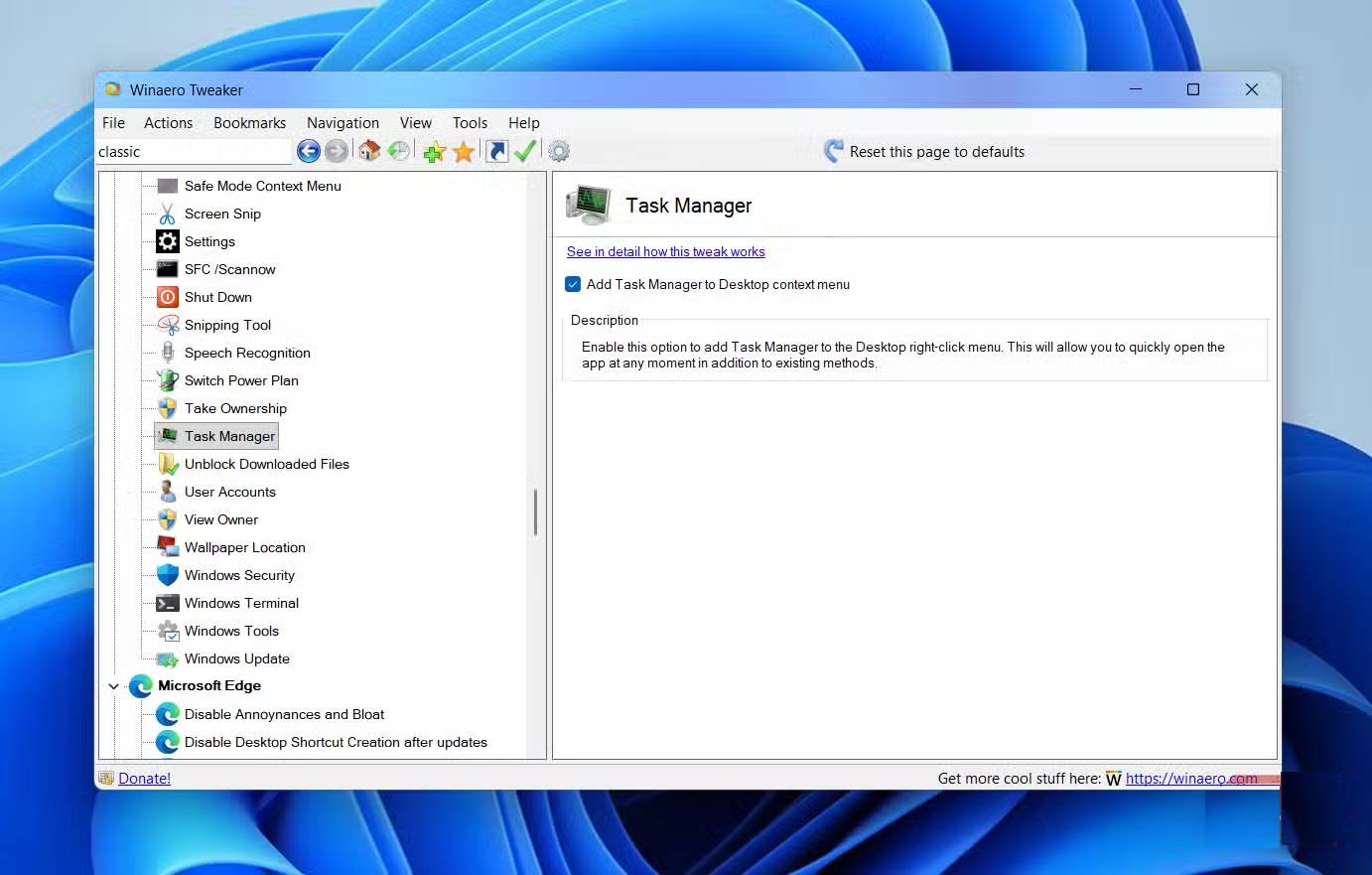Select the Take Ownership tree item

tap(235, 408)
